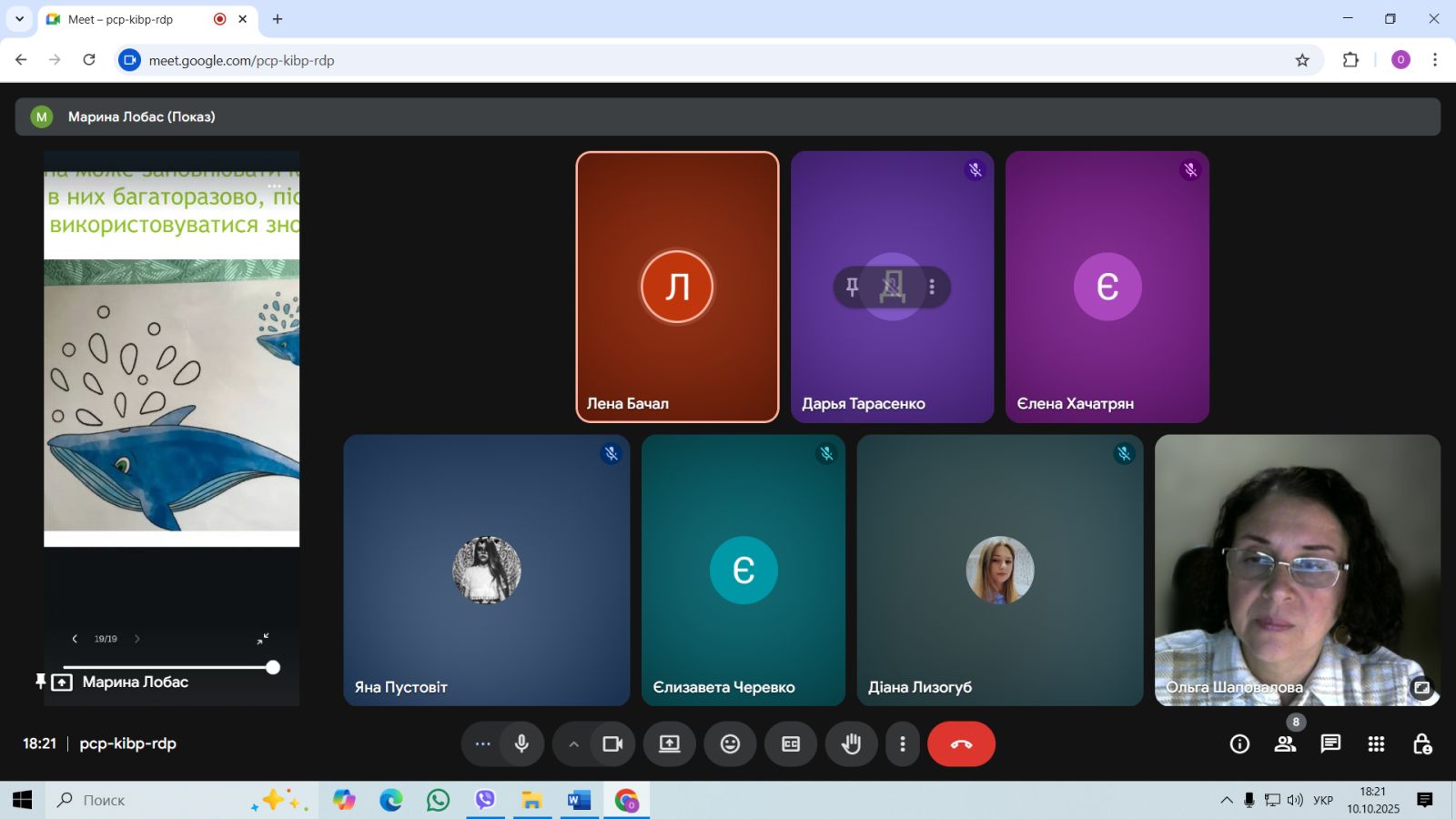Show the participants list icon
This screenshot has height=819, width=1456.
click(x=1285, y=744)
